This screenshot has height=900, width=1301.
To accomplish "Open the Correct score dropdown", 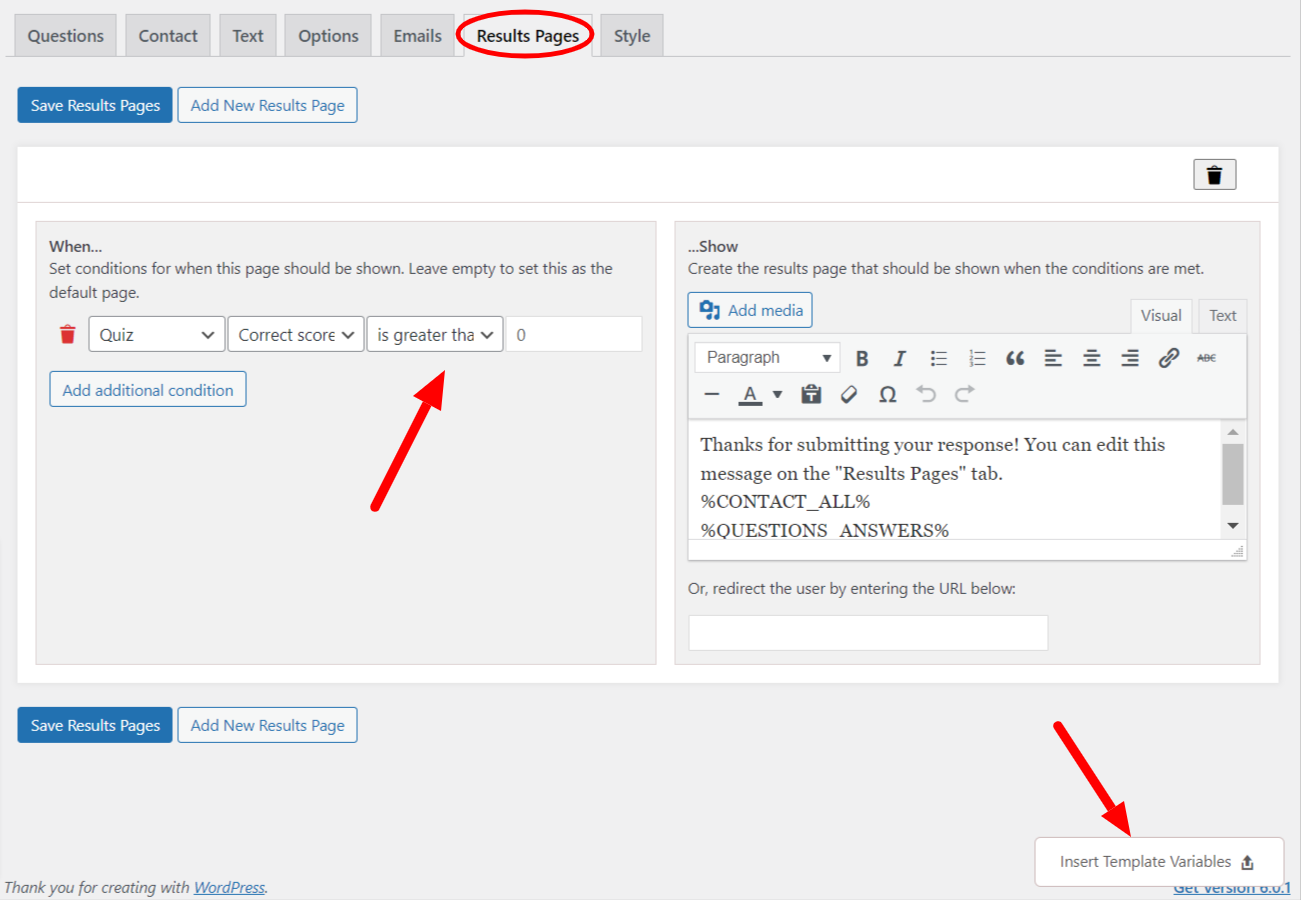I will point(295,334).
